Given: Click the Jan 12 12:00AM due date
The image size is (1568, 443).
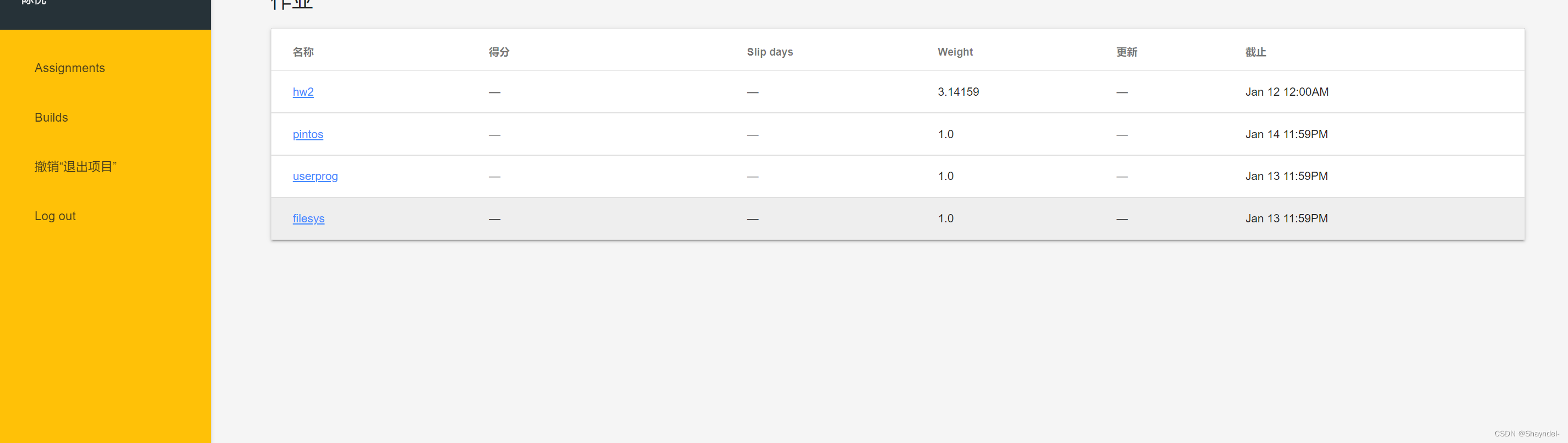Looking at the screenshot, I should click(x=1287, y=92).
